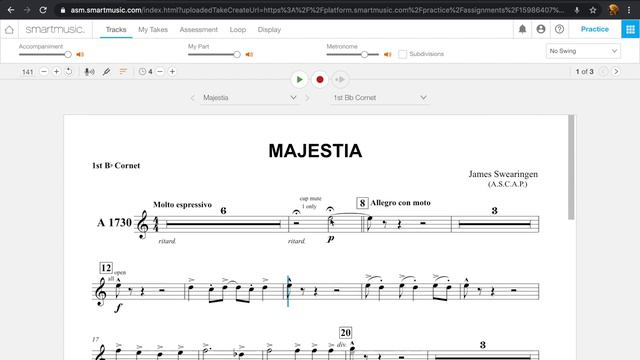
Task: Open the help question mark icon
Action: 559,29
